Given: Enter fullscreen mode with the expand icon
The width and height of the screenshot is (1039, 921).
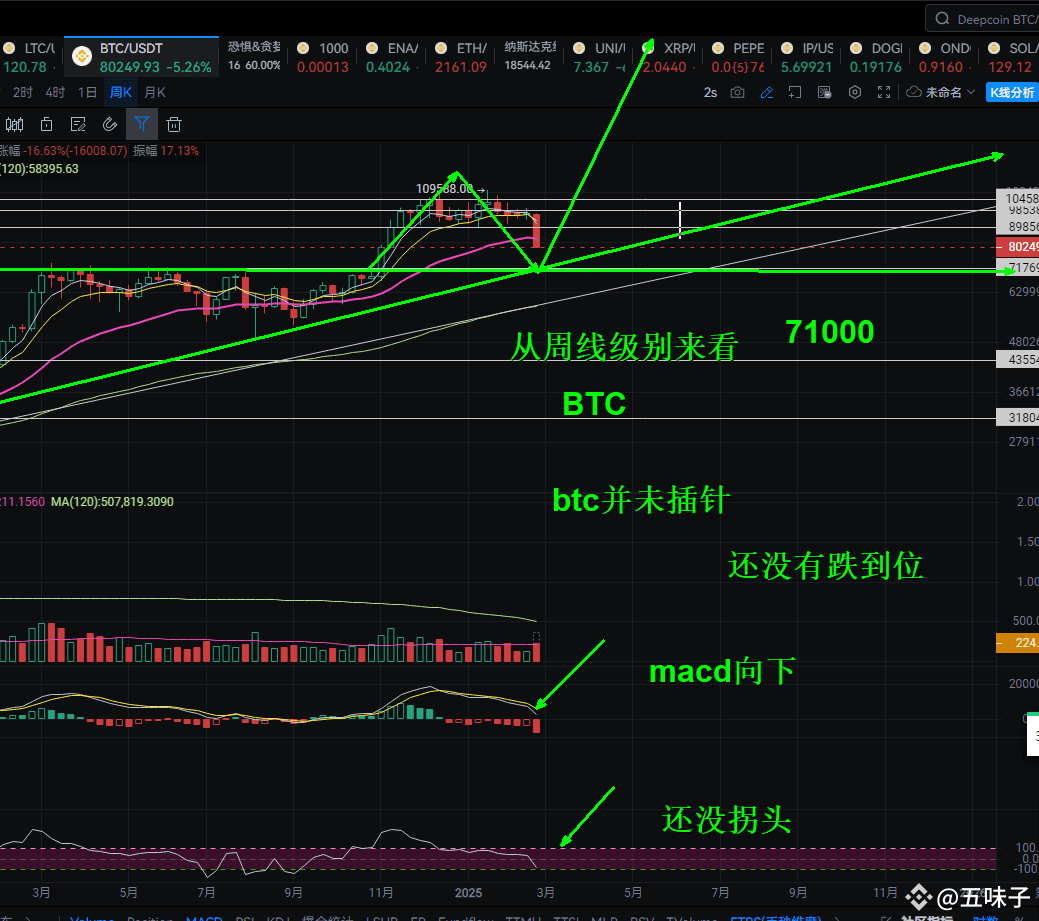Looking at the screenshot, I should point(884,92).
